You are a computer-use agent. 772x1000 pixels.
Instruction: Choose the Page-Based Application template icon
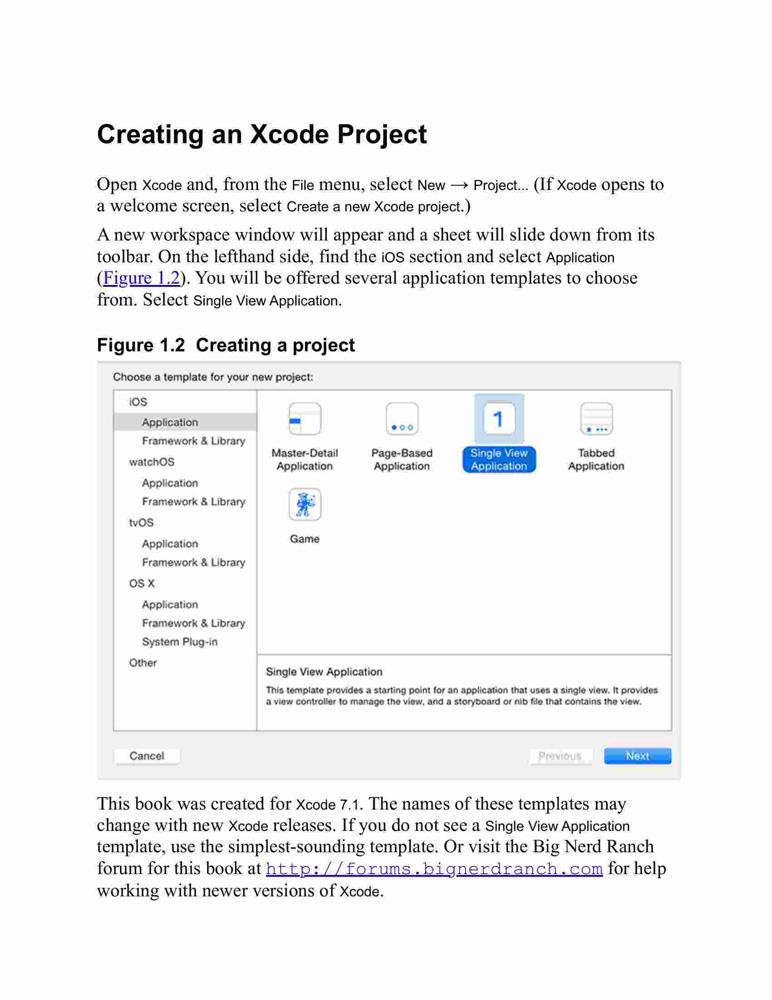(402, 419)
